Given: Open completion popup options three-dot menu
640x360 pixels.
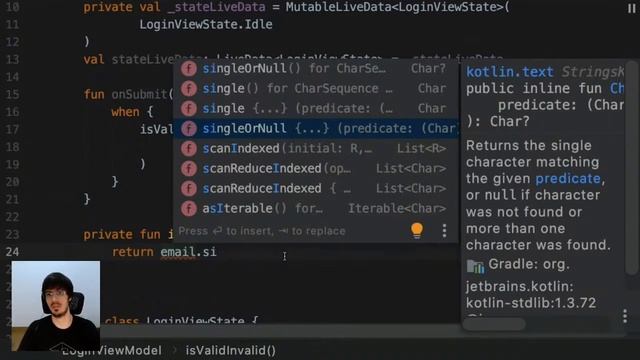Looking at the screenshot, I should [x=444, y=231].
